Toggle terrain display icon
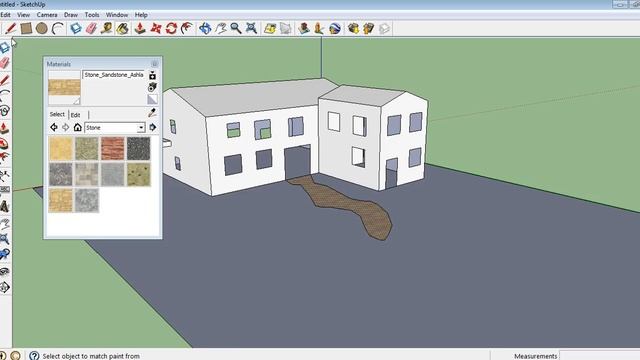This screenshot has width=640, height=360. (x=286, y=29)
